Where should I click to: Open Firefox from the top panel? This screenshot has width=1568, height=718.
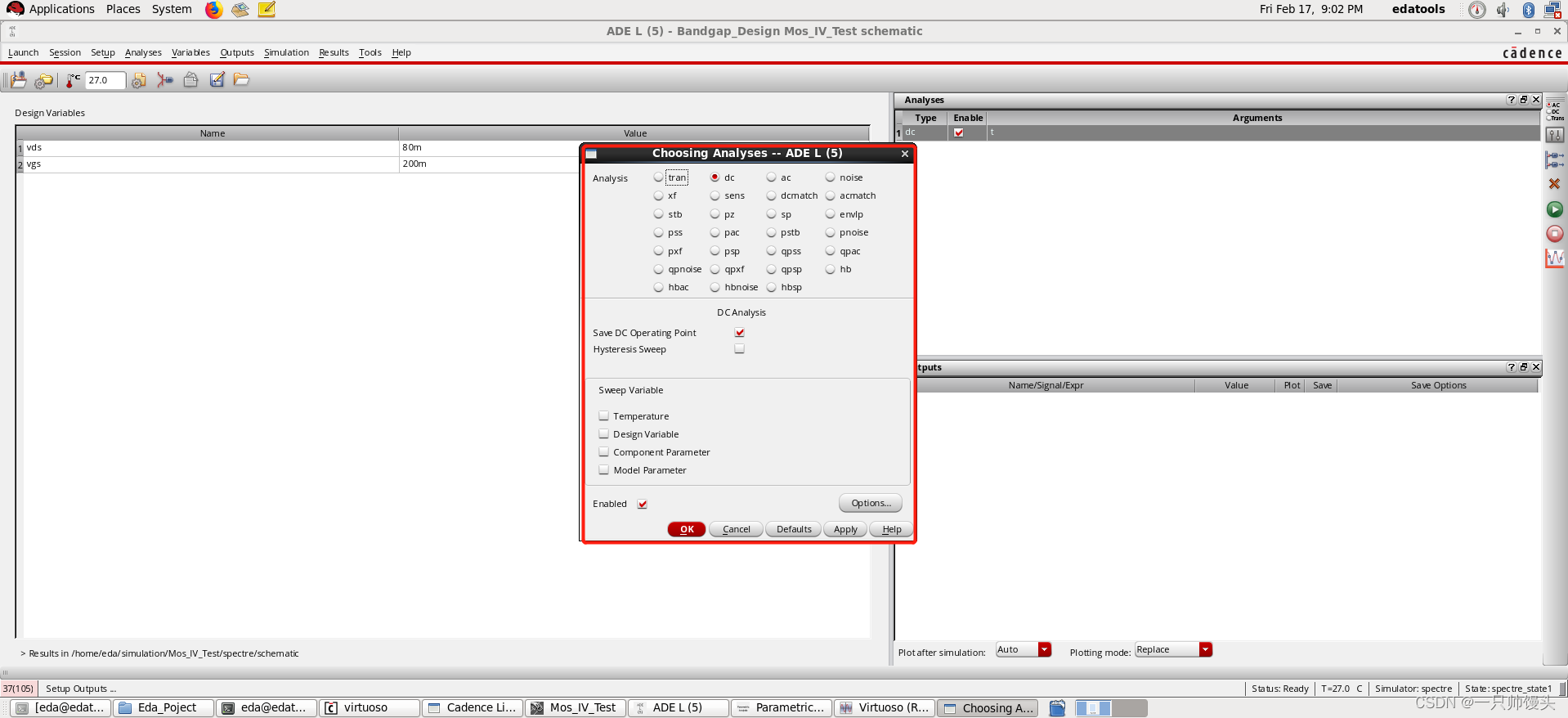[213, 10]
